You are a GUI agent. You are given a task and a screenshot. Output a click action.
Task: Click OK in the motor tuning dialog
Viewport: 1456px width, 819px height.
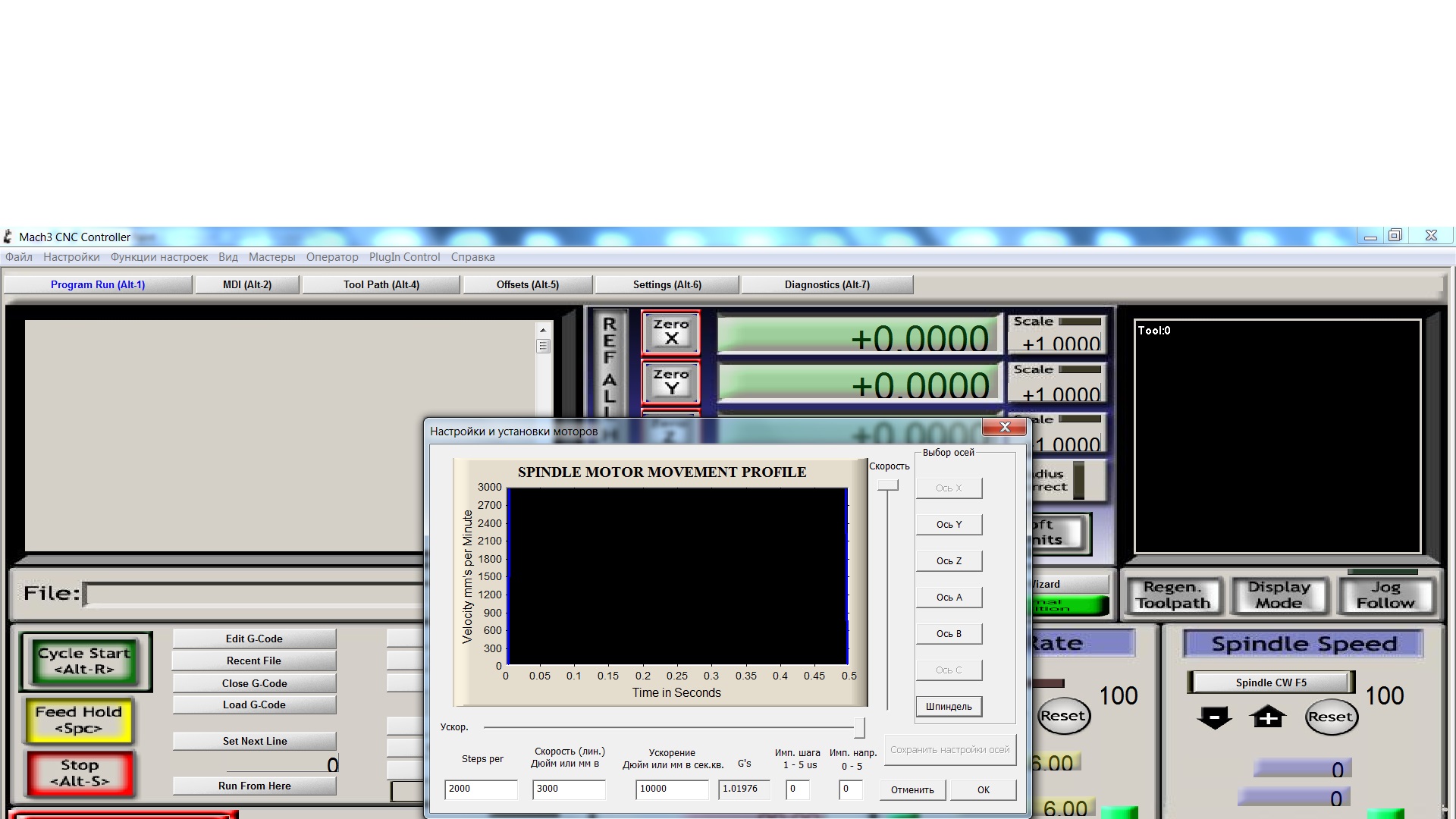pos(984,790)
